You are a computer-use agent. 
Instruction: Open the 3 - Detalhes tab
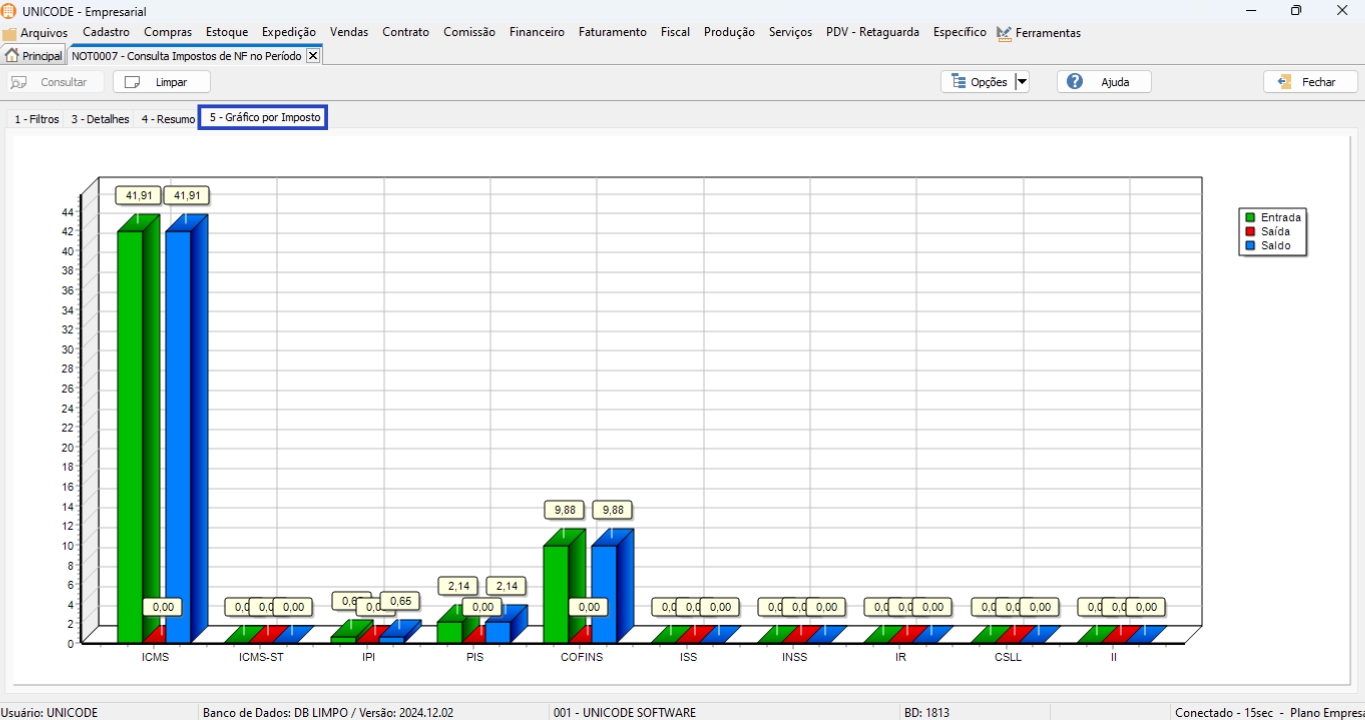point(100,119)
